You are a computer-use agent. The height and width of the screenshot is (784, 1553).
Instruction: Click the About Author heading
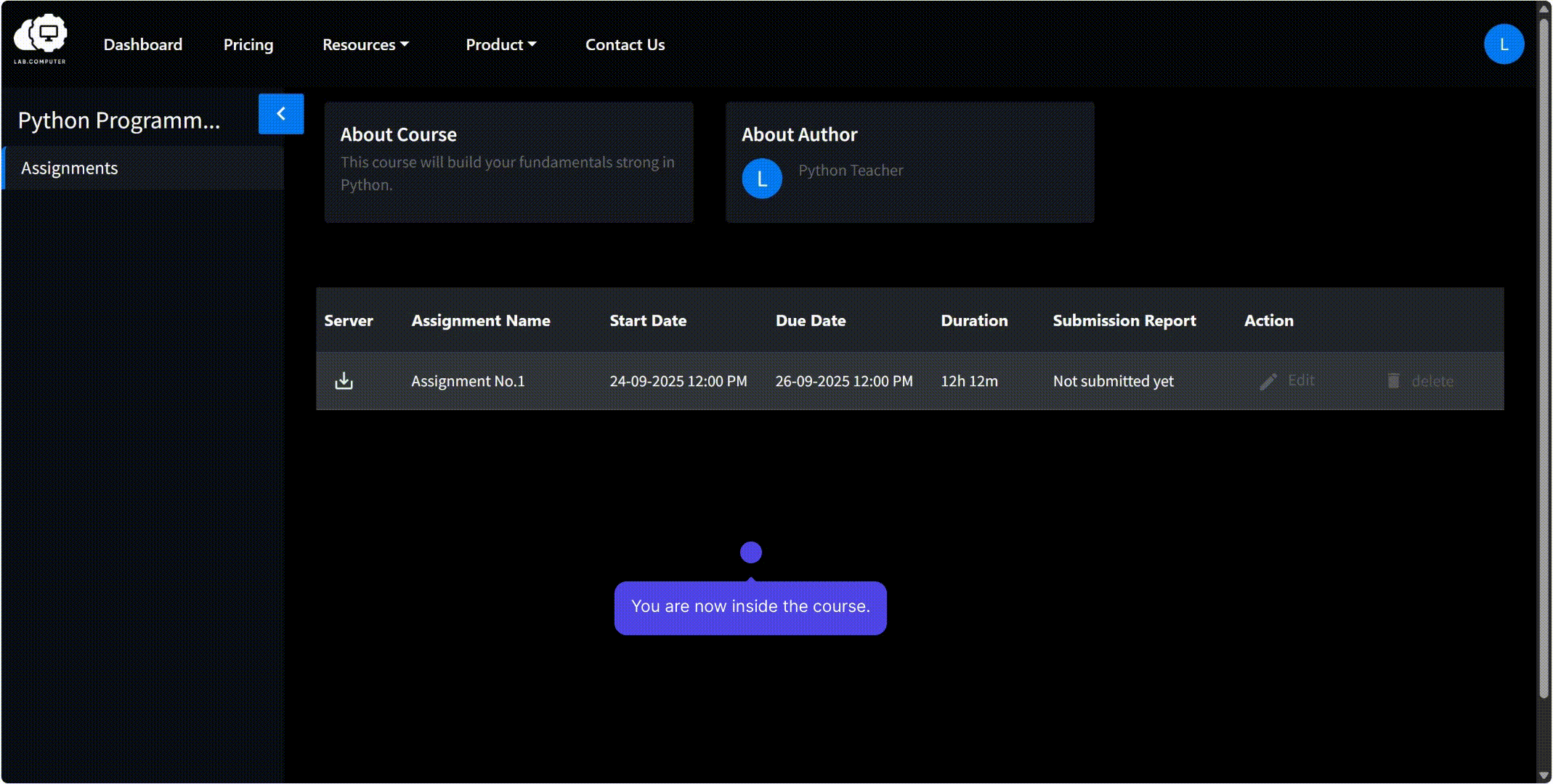[799, 135]
